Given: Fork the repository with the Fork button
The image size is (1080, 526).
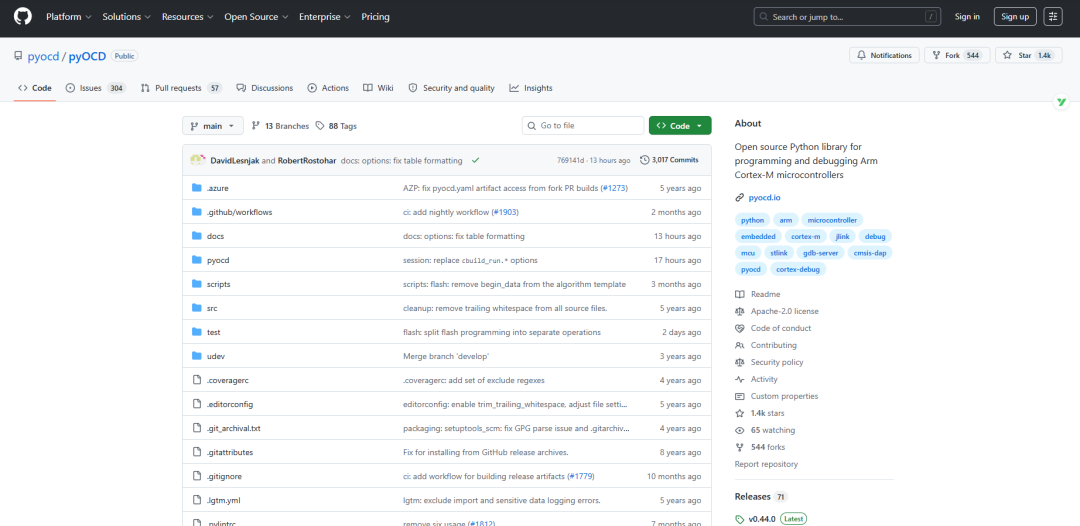Looking at the screenshot, I should (957, 55).
